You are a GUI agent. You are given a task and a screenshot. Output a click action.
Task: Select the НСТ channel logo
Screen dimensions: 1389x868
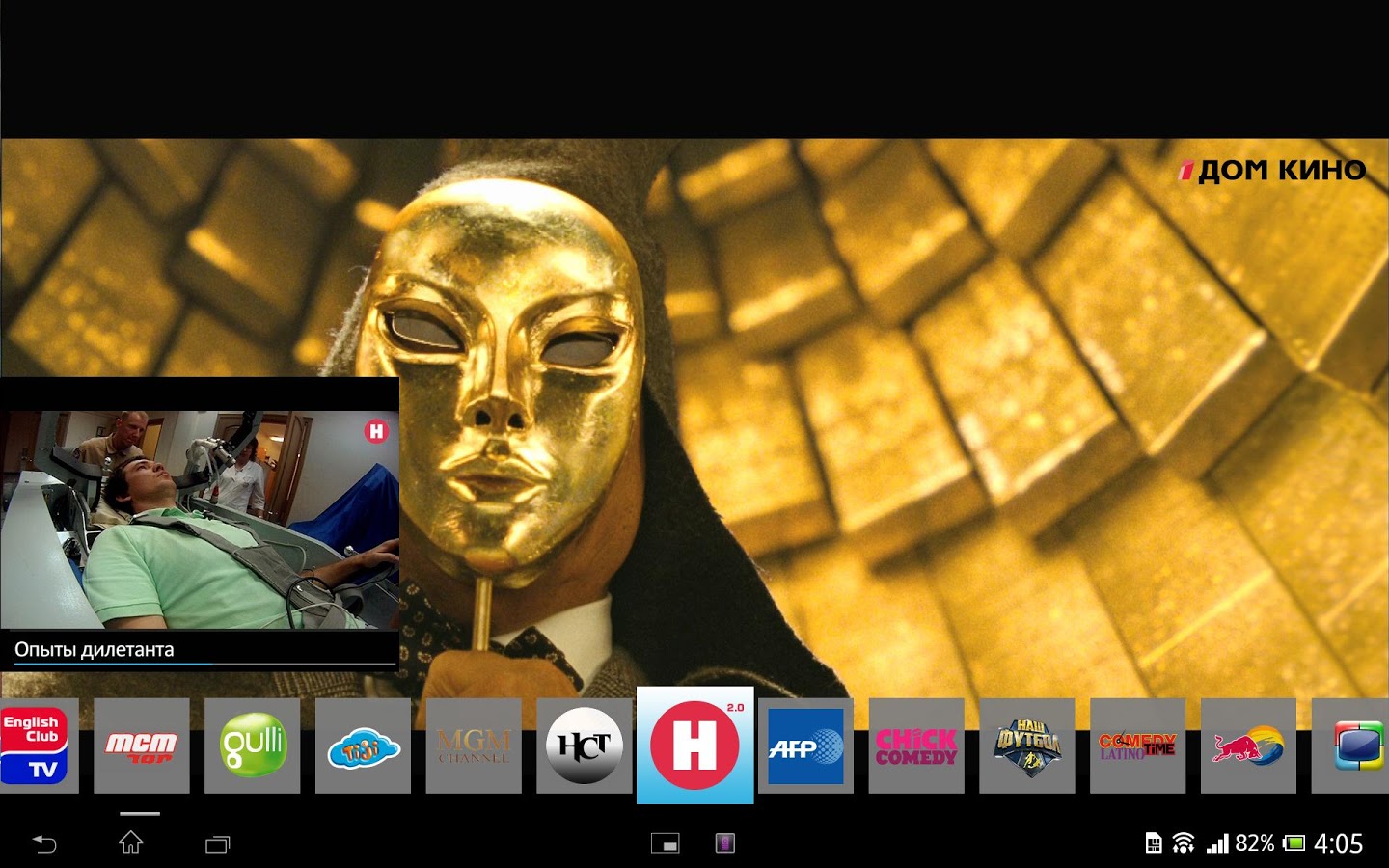point(584,746)
